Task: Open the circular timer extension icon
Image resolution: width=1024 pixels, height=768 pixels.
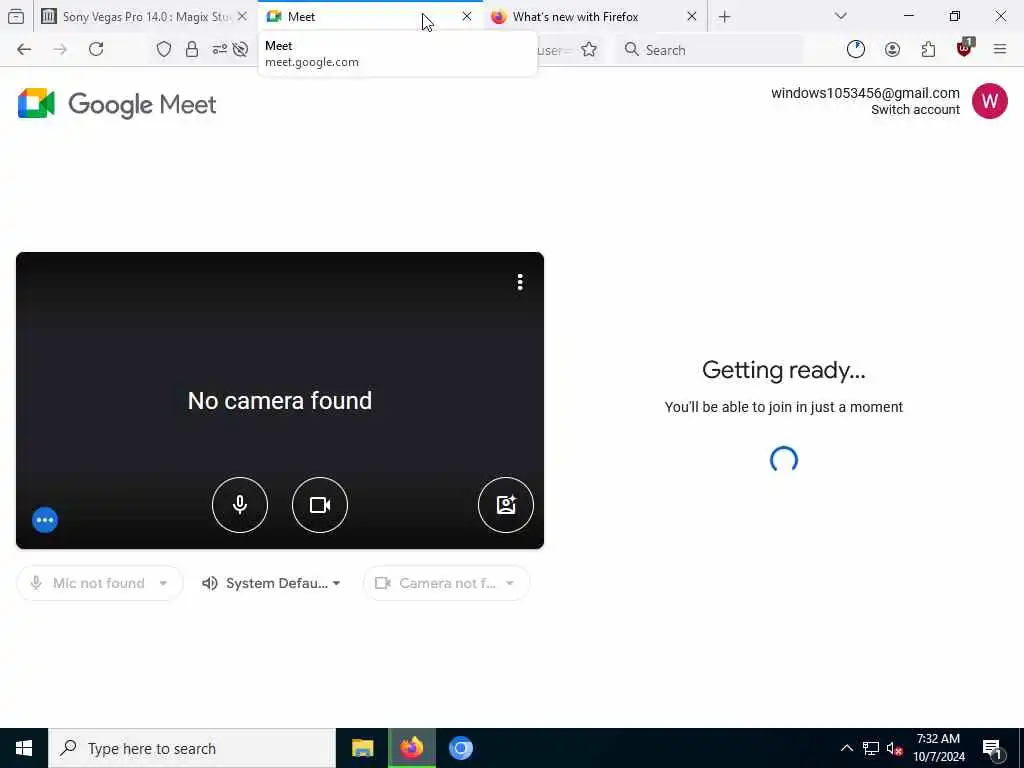Action: point(856,50)
